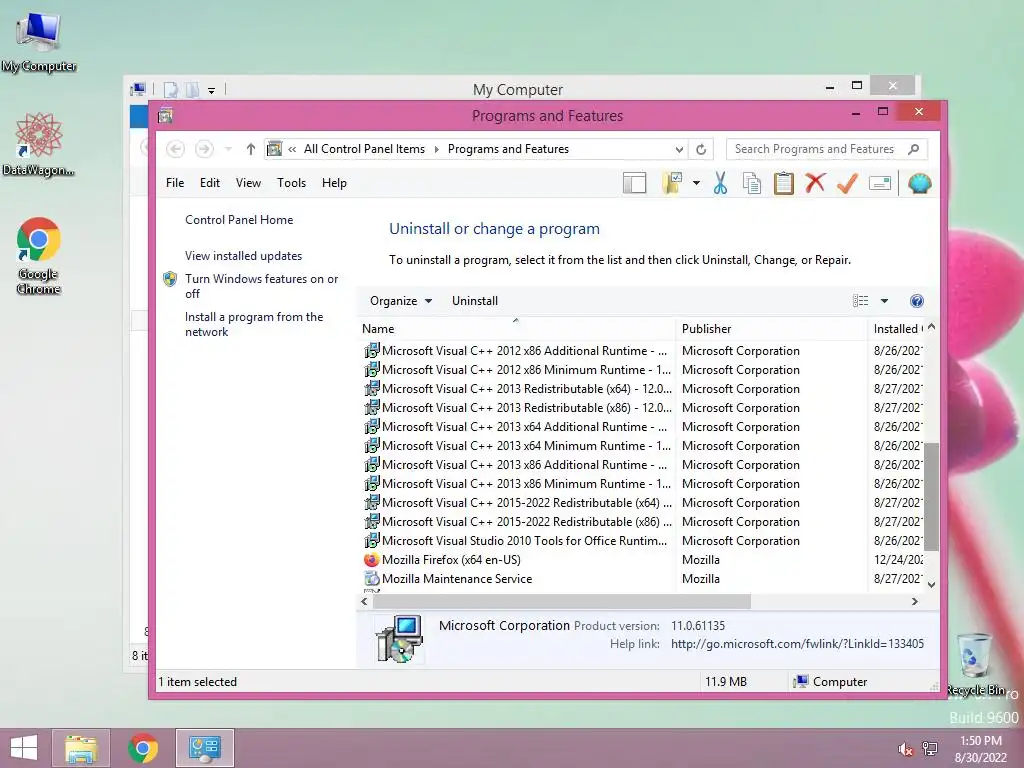Click the globe shell icon in toolbar
This screenshot has height=768, width=1024.
920,184
